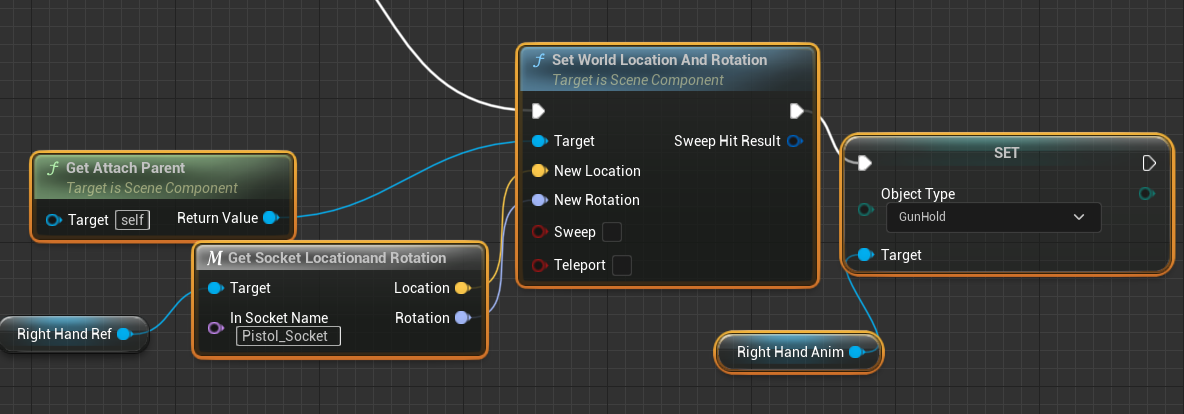Click the output execution pin of Set World Location And Rotation
The image size is (1184, 414).
797,111
